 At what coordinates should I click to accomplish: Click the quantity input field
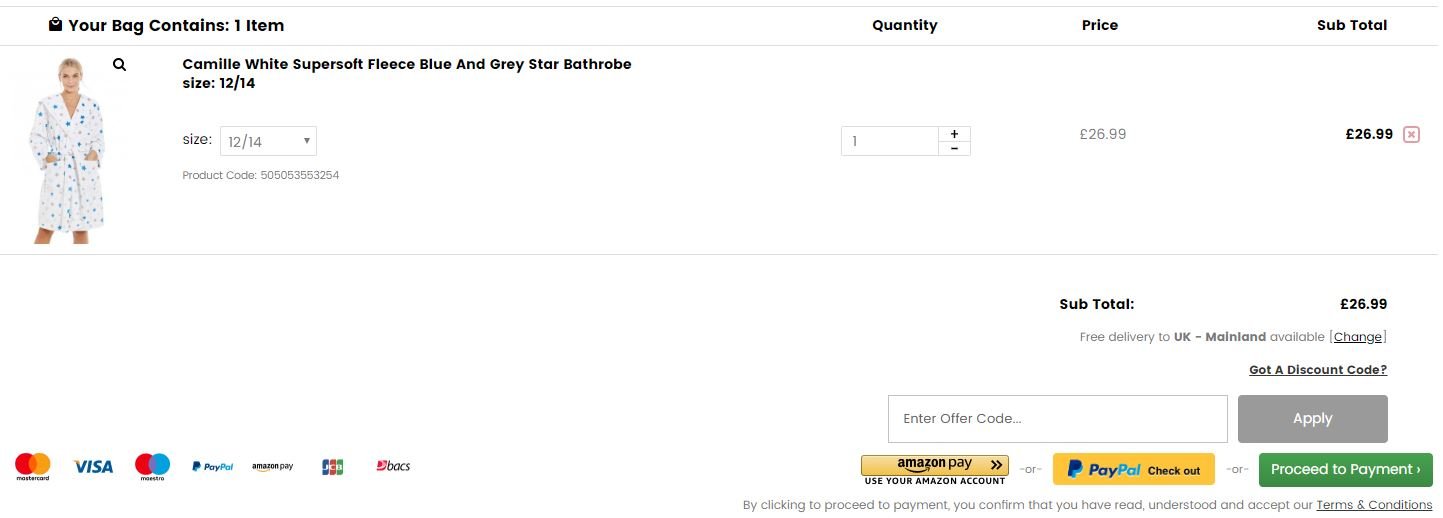889,141
